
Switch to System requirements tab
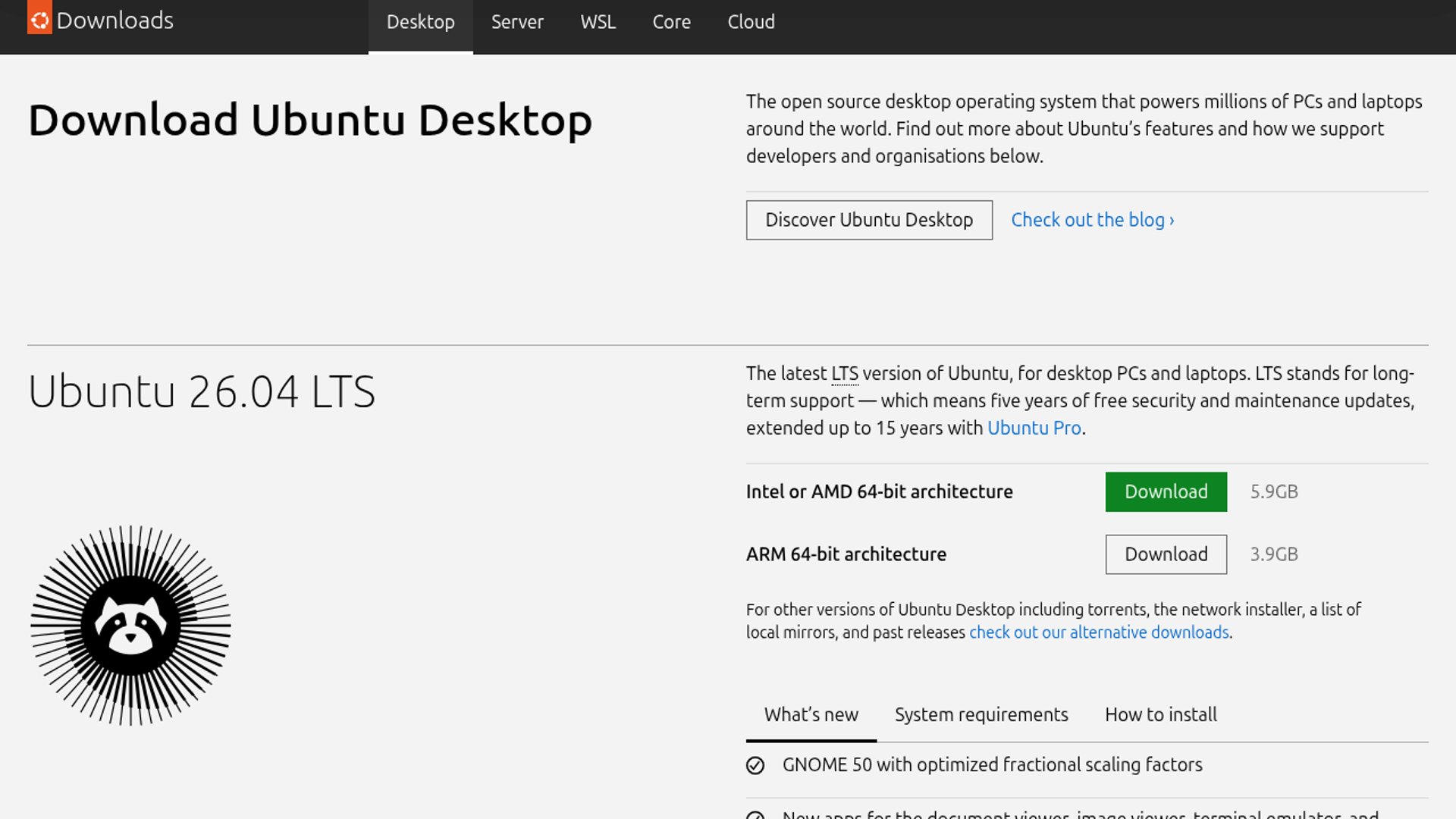point(981,714)
